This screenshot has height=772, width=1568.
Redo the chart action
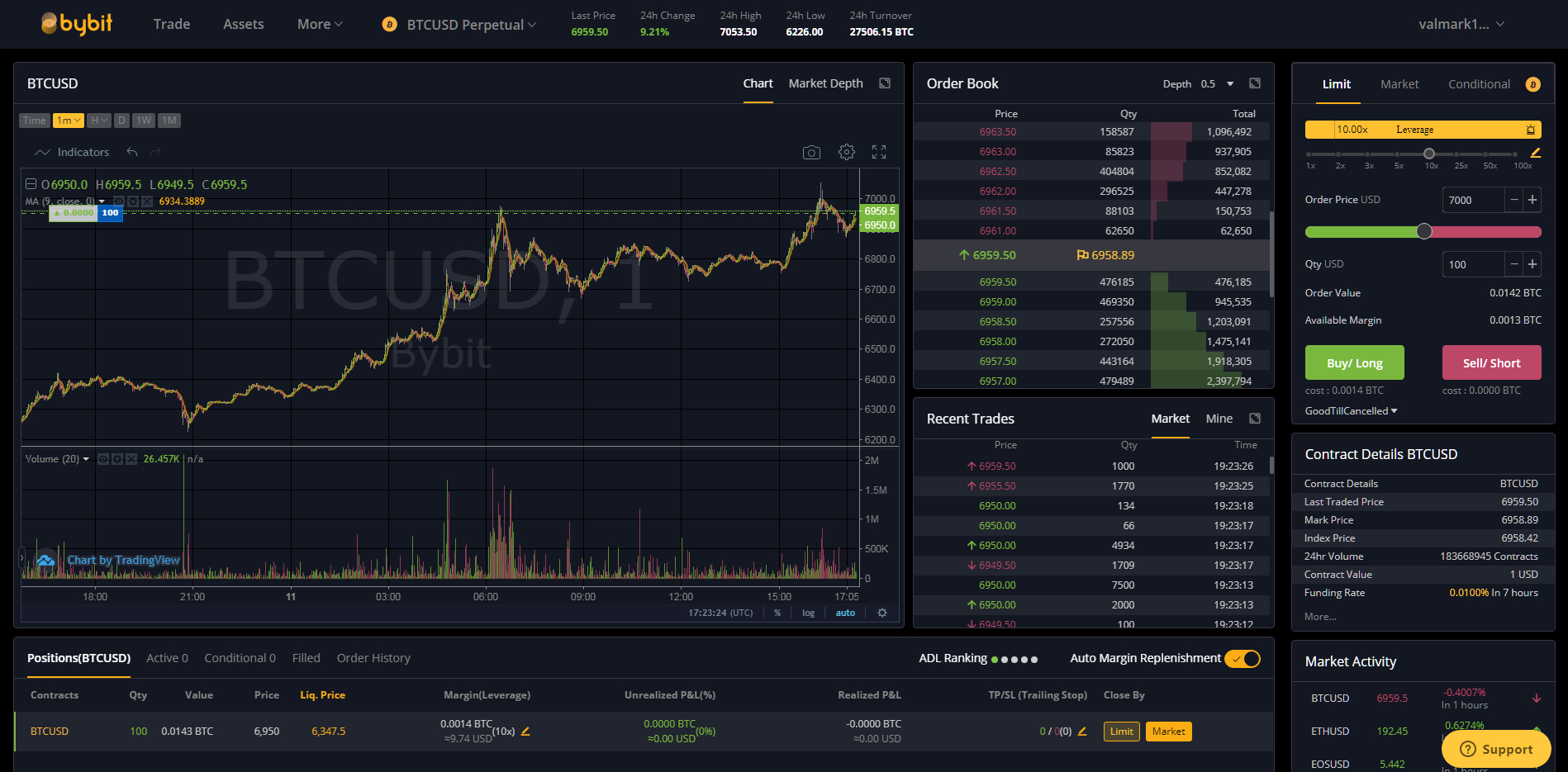tap(155, 152)
